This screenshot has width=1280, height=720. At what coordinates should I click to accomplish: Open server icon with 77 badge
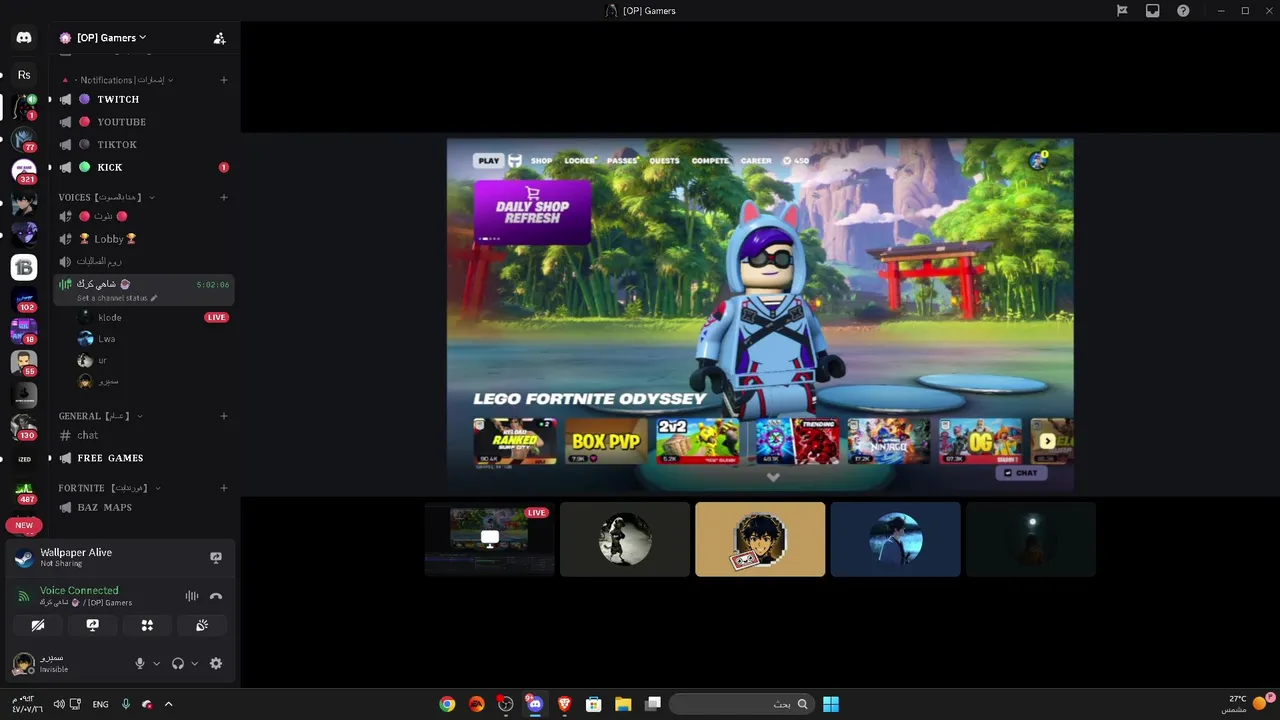click(24, 139)
